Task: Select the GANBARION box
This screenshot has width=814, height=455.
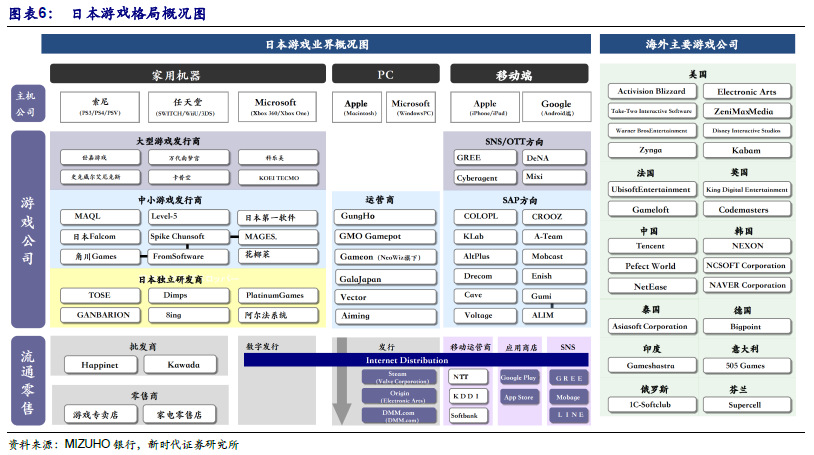Action: coord(100,315)
